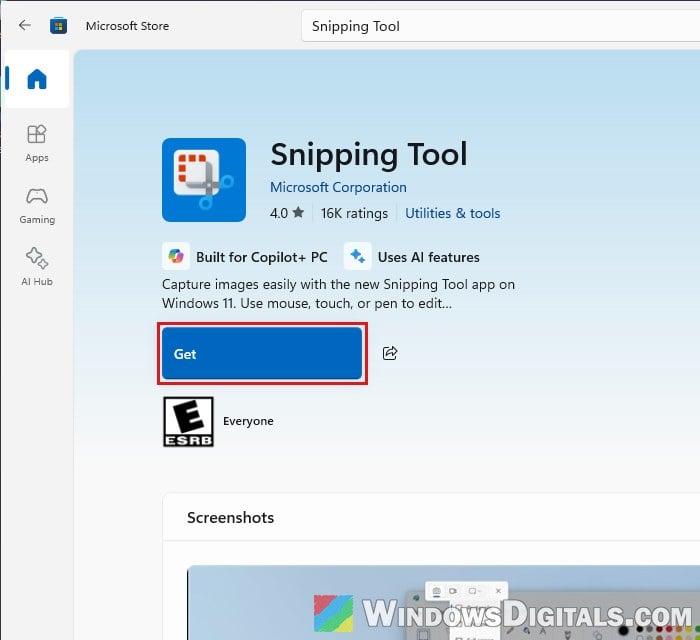The width and height of the screenshot is (700, 640).
Task: Click the AI features sparkle icon
Action: pos(357,256)
